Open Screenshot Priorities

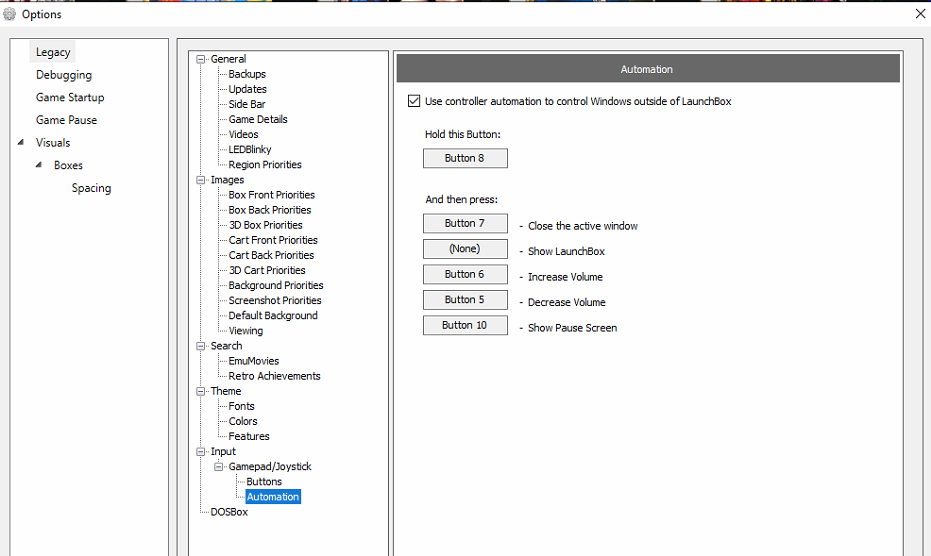pyautogui.click(x=275, y=301)
